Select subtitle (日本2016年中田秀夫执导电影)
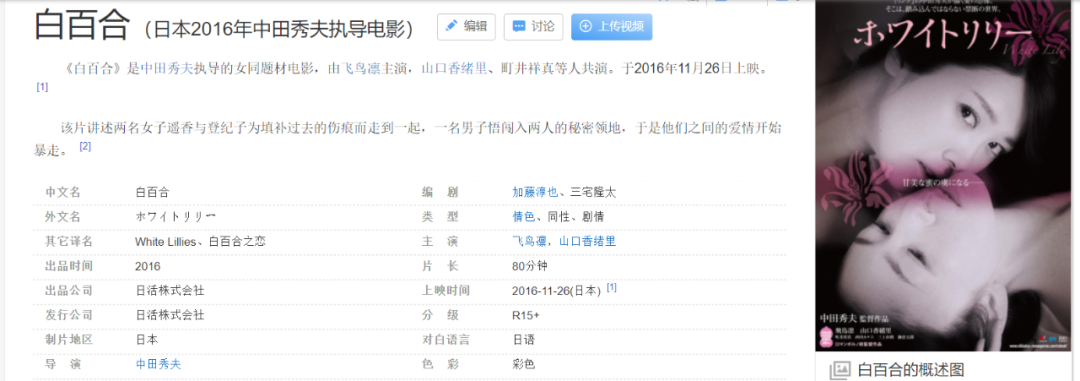This screenshot has height=381, width=1080. [x=279, y=30]
